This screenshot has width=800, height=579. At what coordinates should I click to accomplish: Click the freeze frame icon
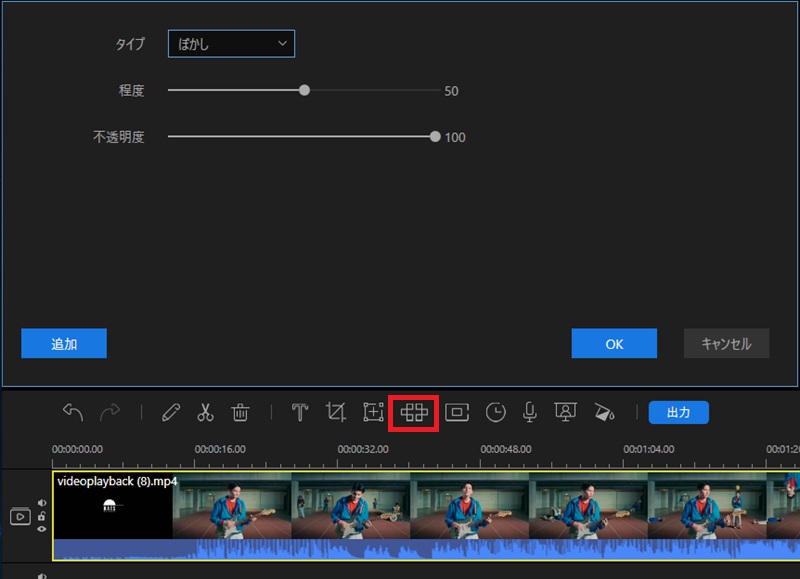[x=457, y=412]
